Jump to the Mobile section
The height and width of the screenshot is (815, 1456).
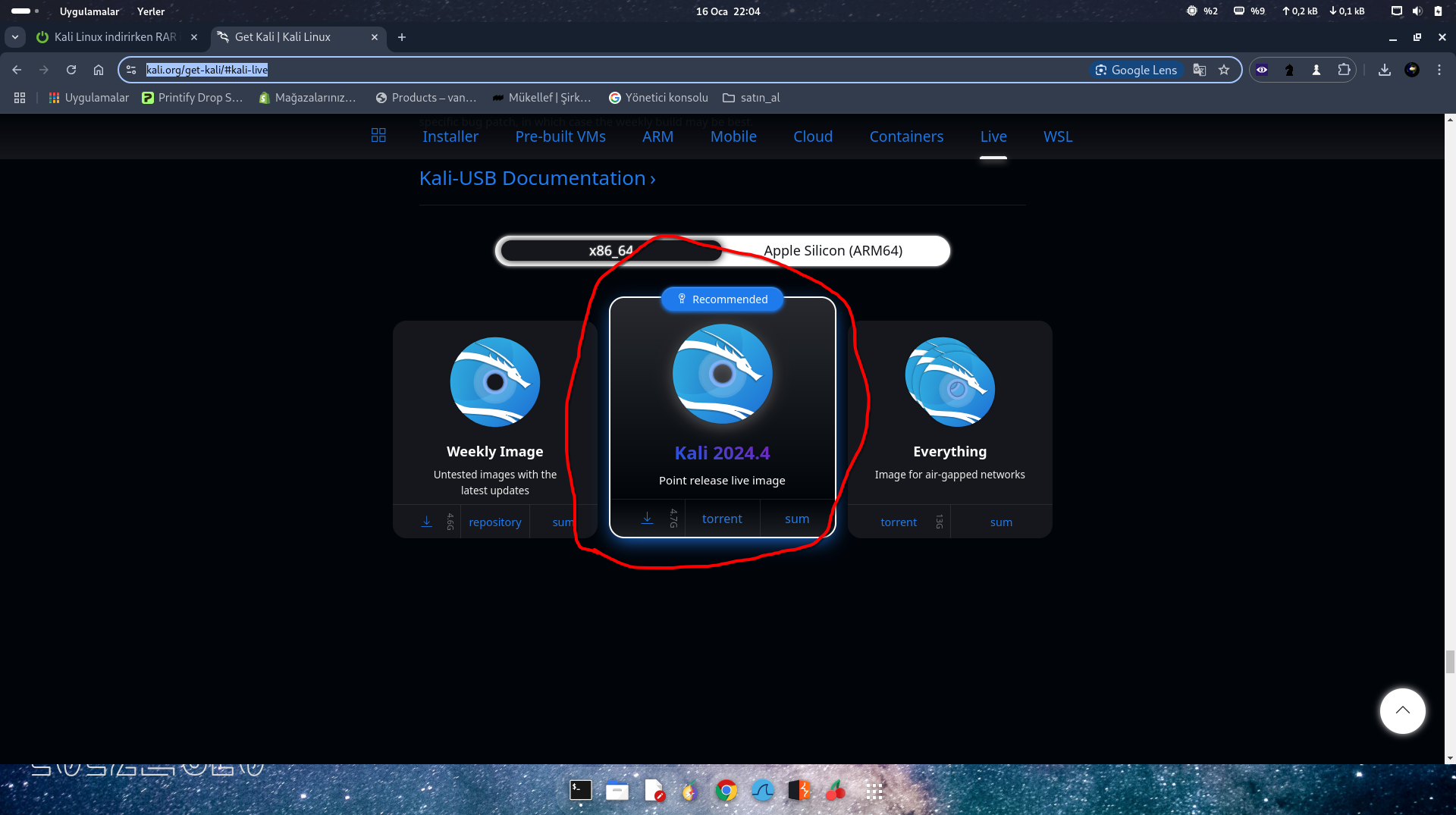[x=733, y=136]
